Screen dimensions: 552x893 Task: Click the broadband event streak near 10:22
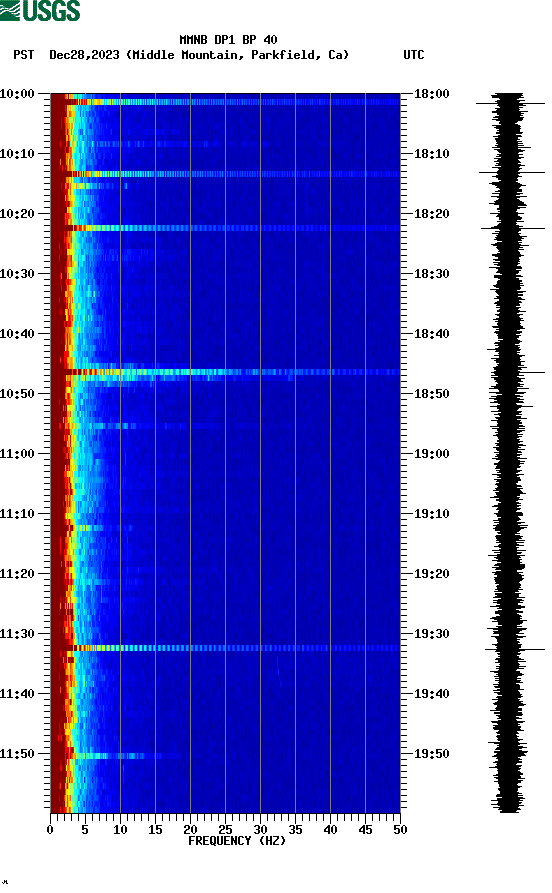click(x=225, y=228)
